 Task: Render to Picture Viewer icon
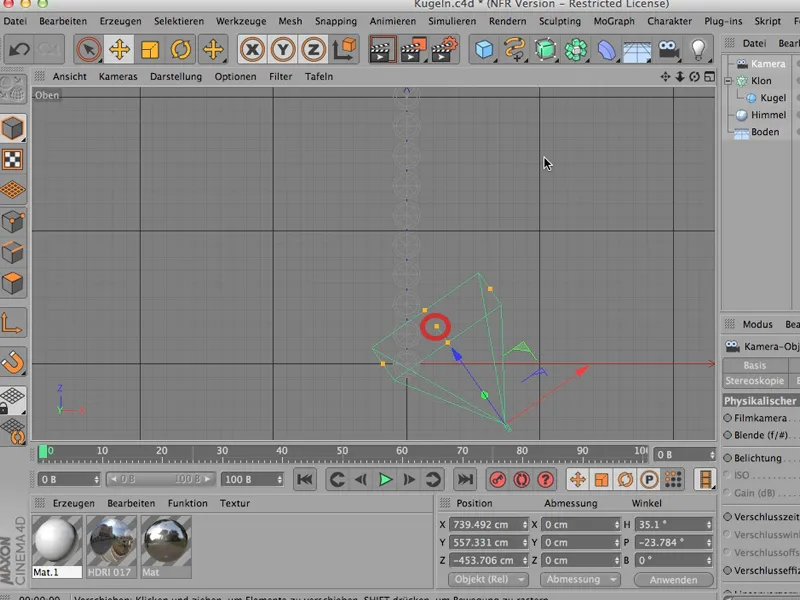413,49
